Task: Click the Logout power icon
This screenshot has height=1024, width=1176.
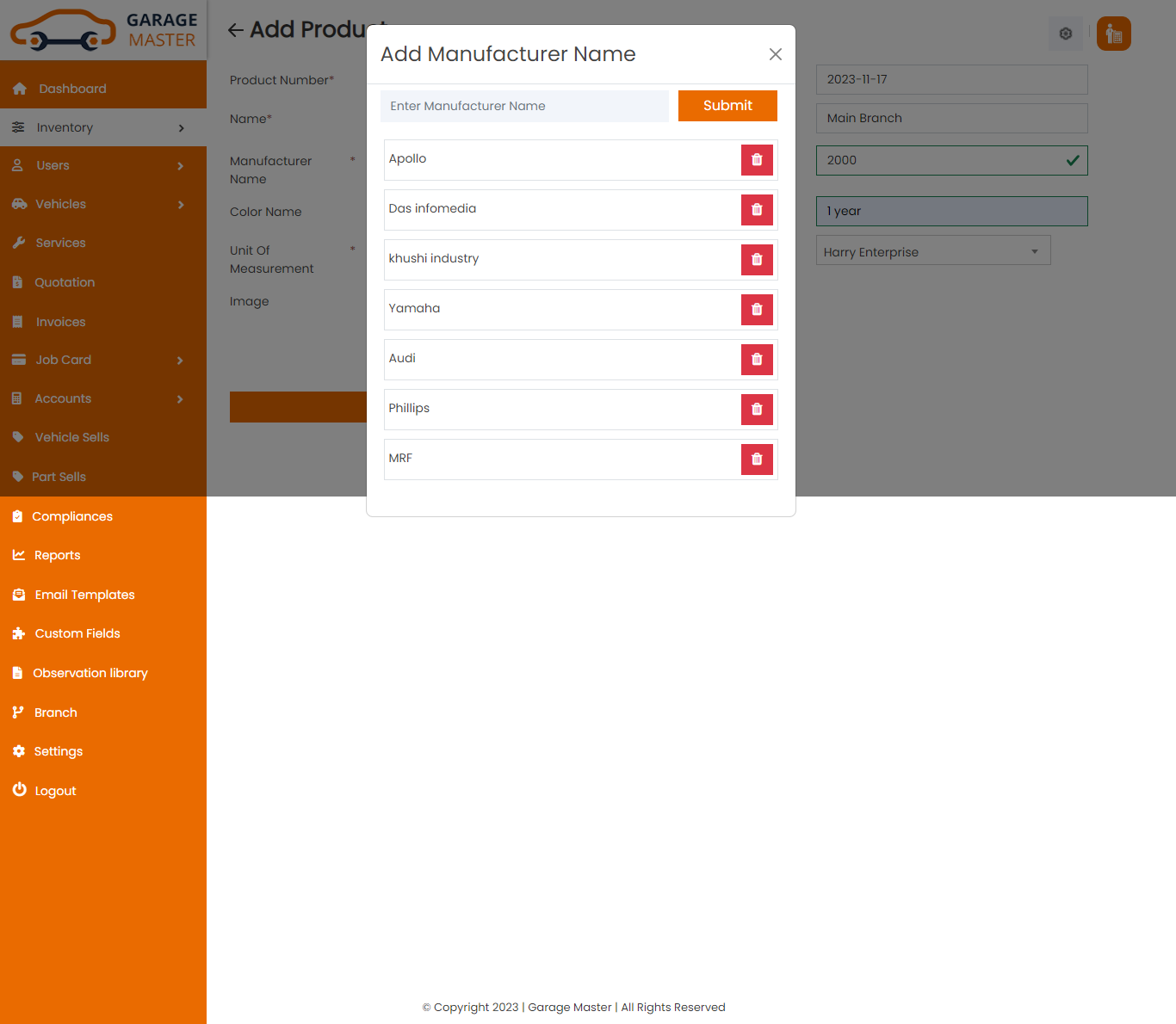Action: click(19, 790)
